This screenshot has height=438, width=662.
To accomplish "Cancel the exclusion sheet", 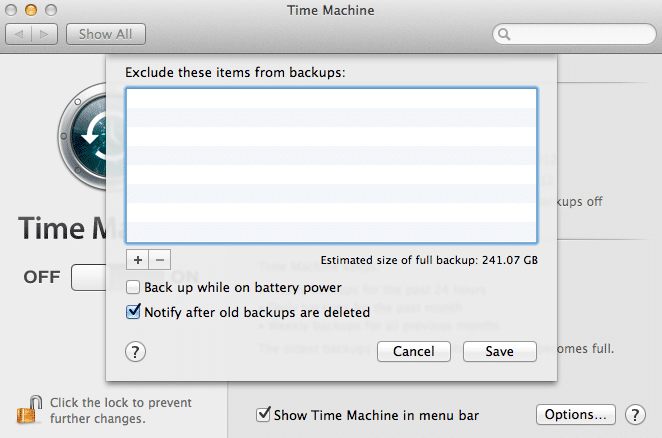I will click(414, 351).
